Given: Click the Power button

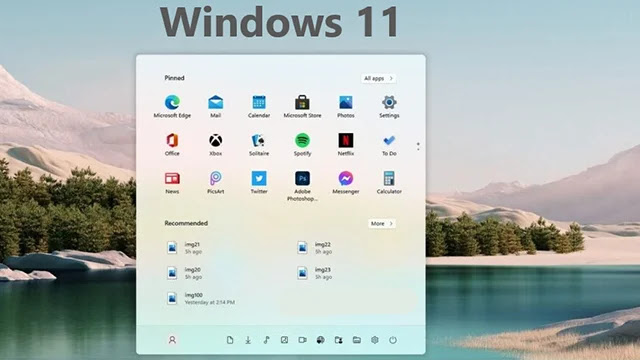Looking at the screenshot, I should click(x=393, y=340).
